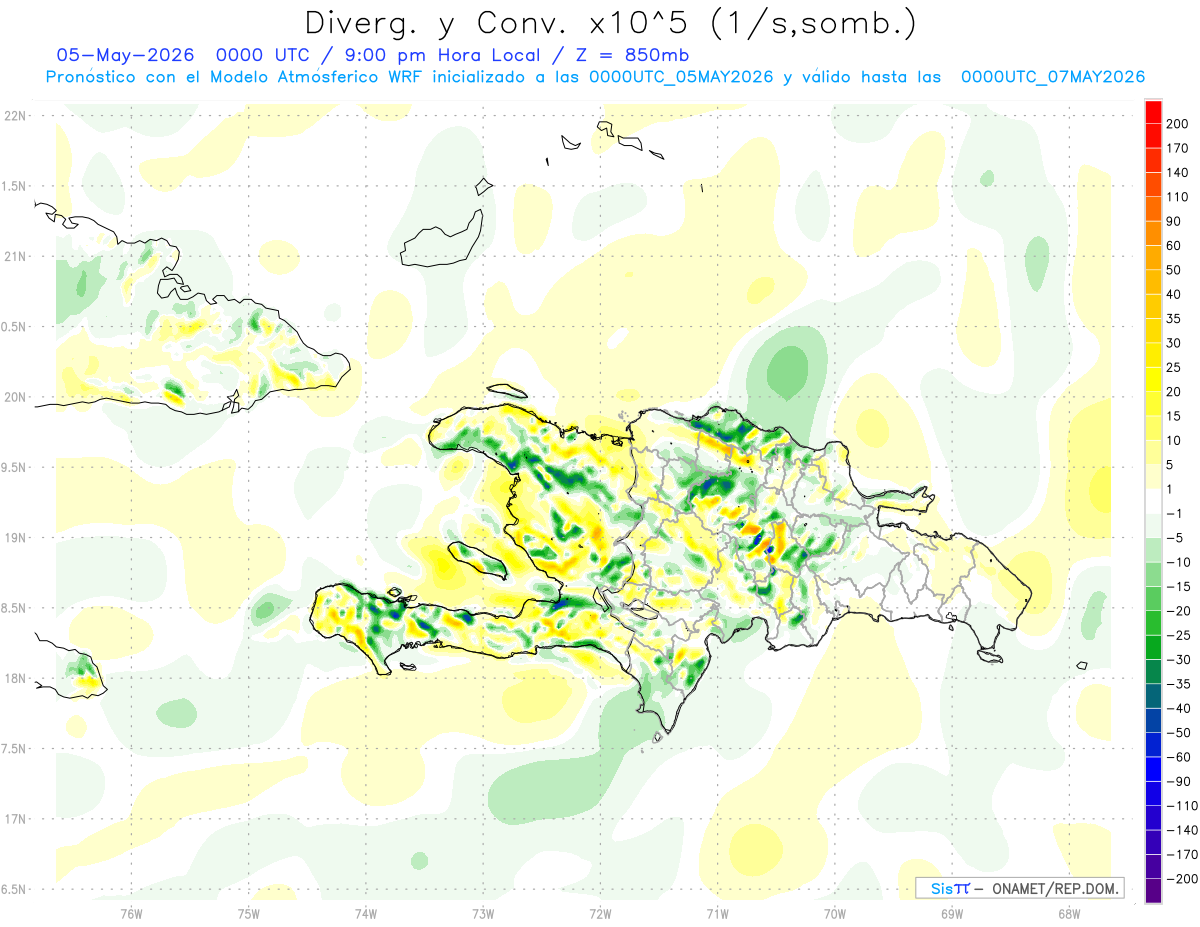
Task: Click the 20N latitude axis label
Action: coord(14,397)
